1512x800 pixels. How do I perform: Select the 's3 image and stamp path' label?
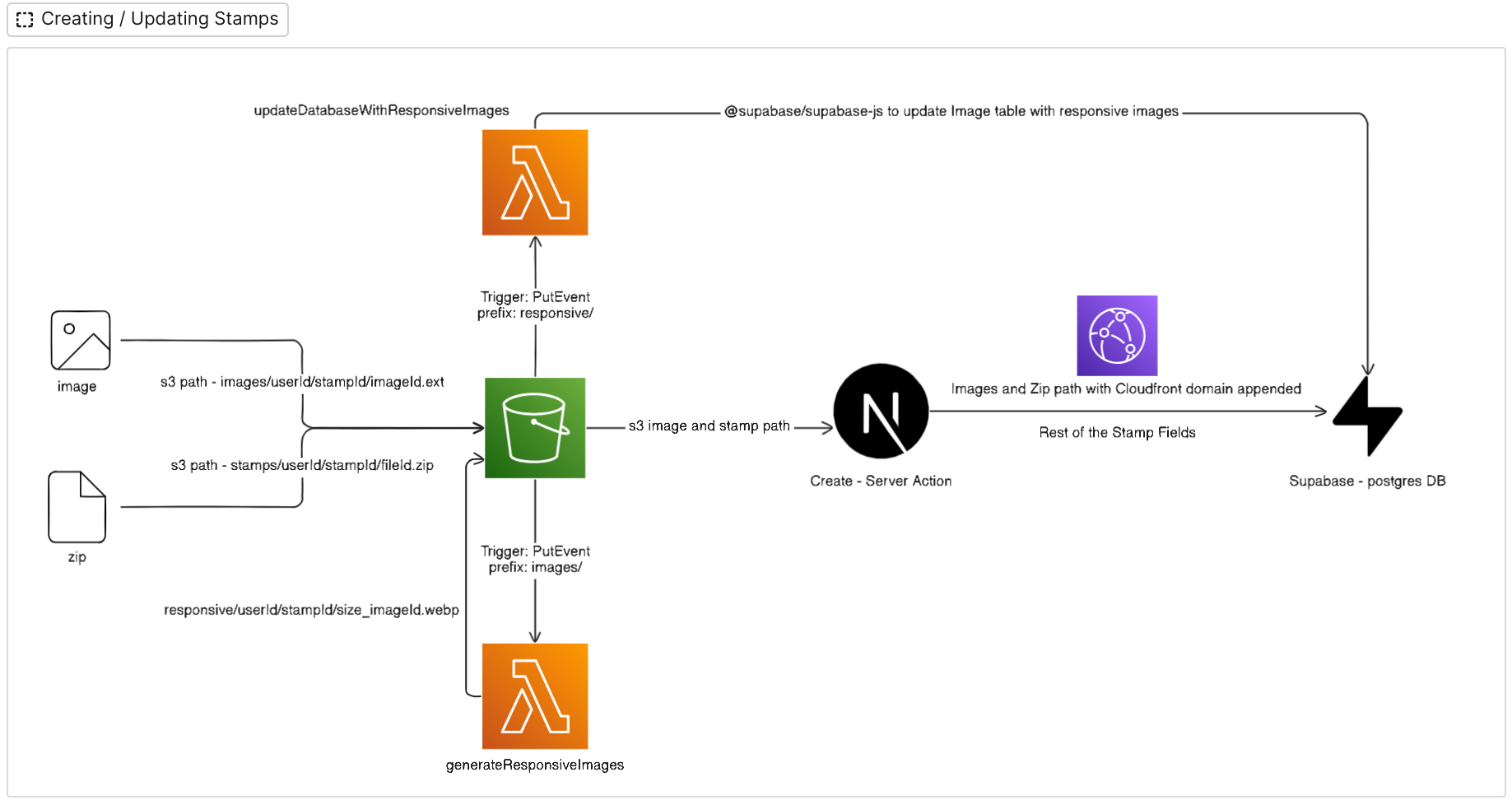click(x=709, y=426)
